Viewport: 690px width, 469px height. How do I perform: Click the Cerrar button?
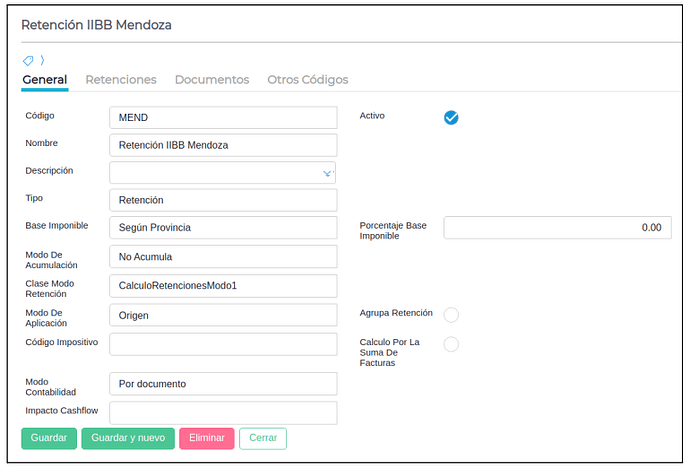click(263, 438)
